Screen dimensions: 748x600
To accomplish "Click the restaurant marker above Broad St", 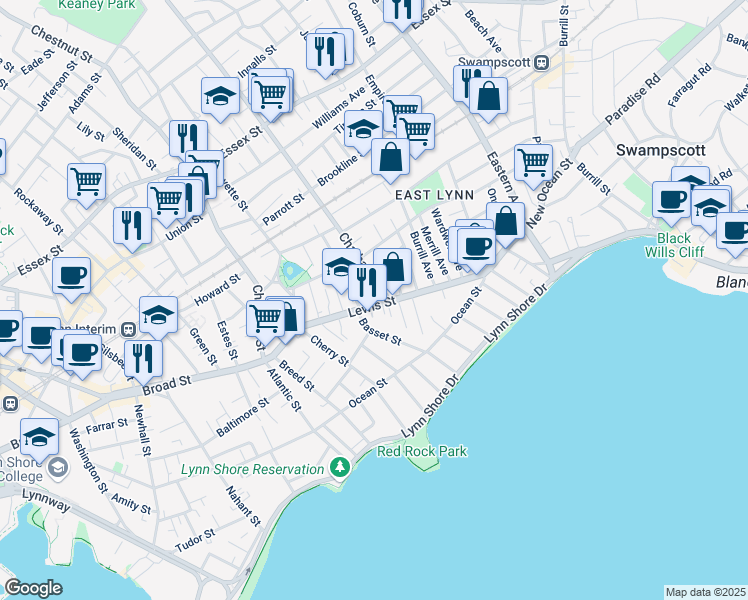I will click(x=143, y=362).
